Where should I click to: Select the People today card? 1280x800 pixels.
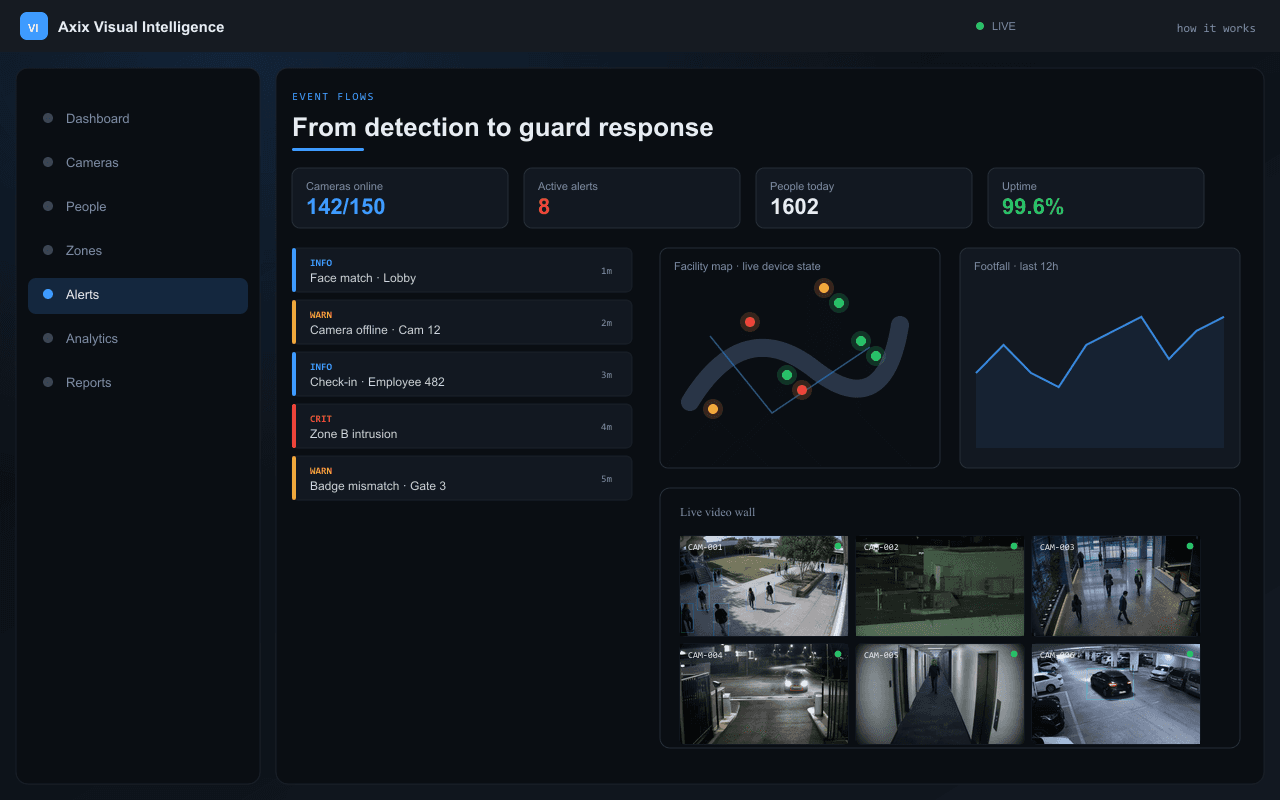click(864, 198)
